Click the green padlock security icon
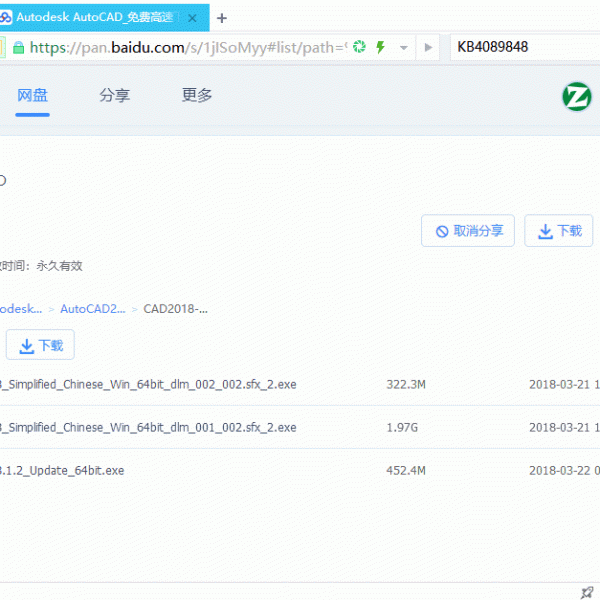This screenshot has width=600, height=600. coord(18,47)
